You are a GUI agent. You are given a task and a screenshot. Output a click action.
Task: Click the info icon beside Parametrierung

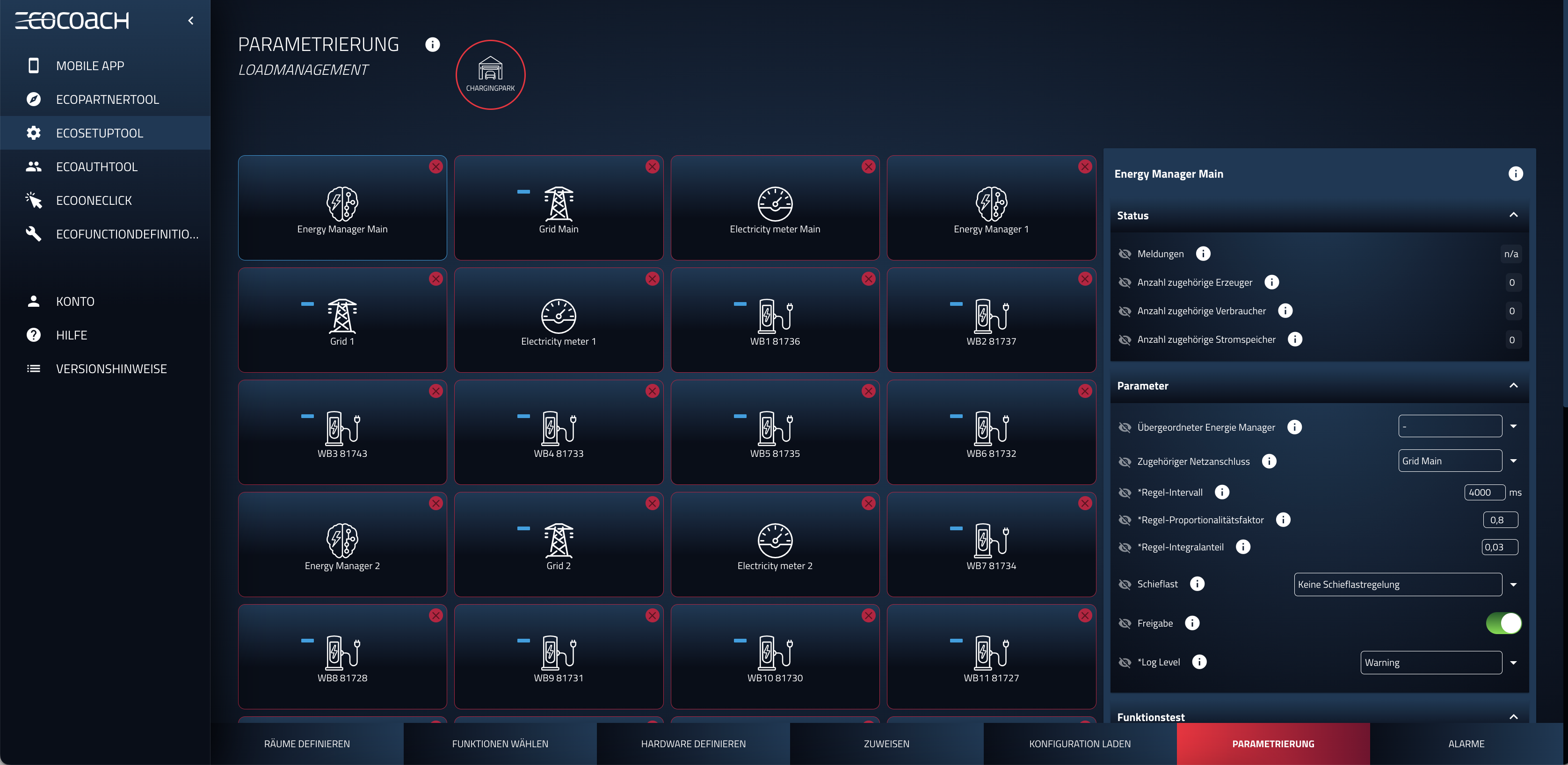[432, 44]
